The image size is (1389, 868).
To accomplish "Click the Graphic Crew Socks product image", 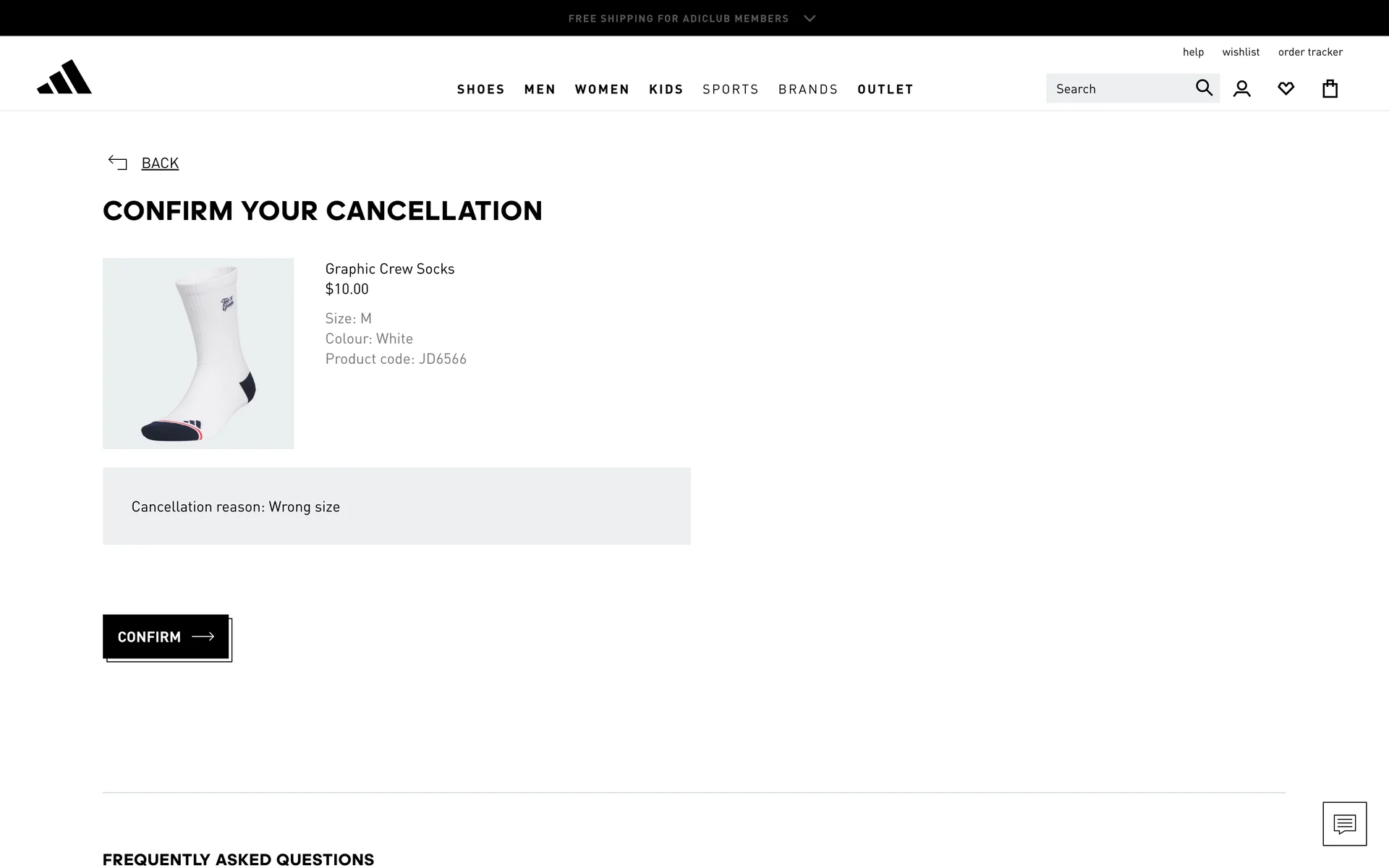I will tap(198, 353).
